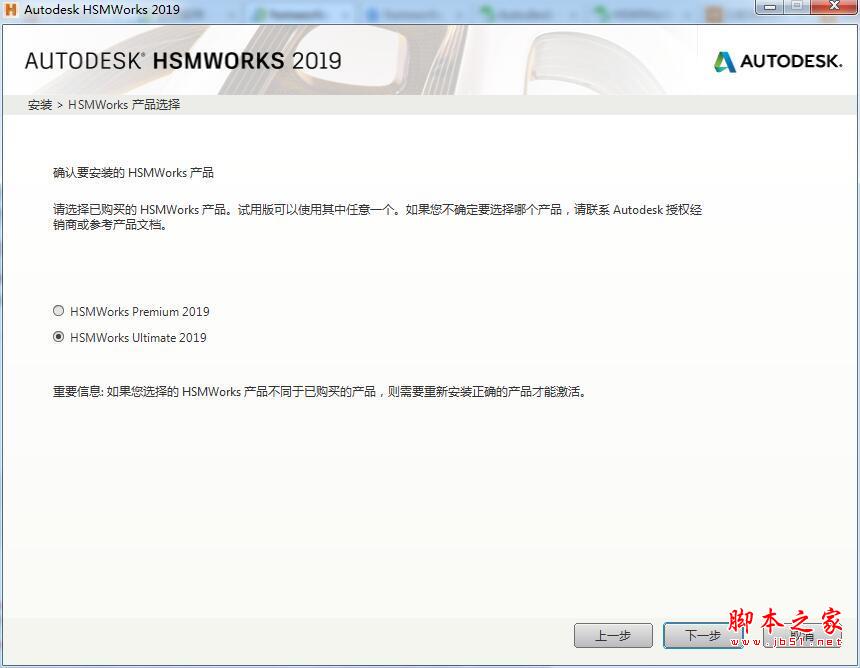Select the HSMWorks Premium 2019 option
Viewport: 860px width, 668px height.
click(x=58, y=310)
